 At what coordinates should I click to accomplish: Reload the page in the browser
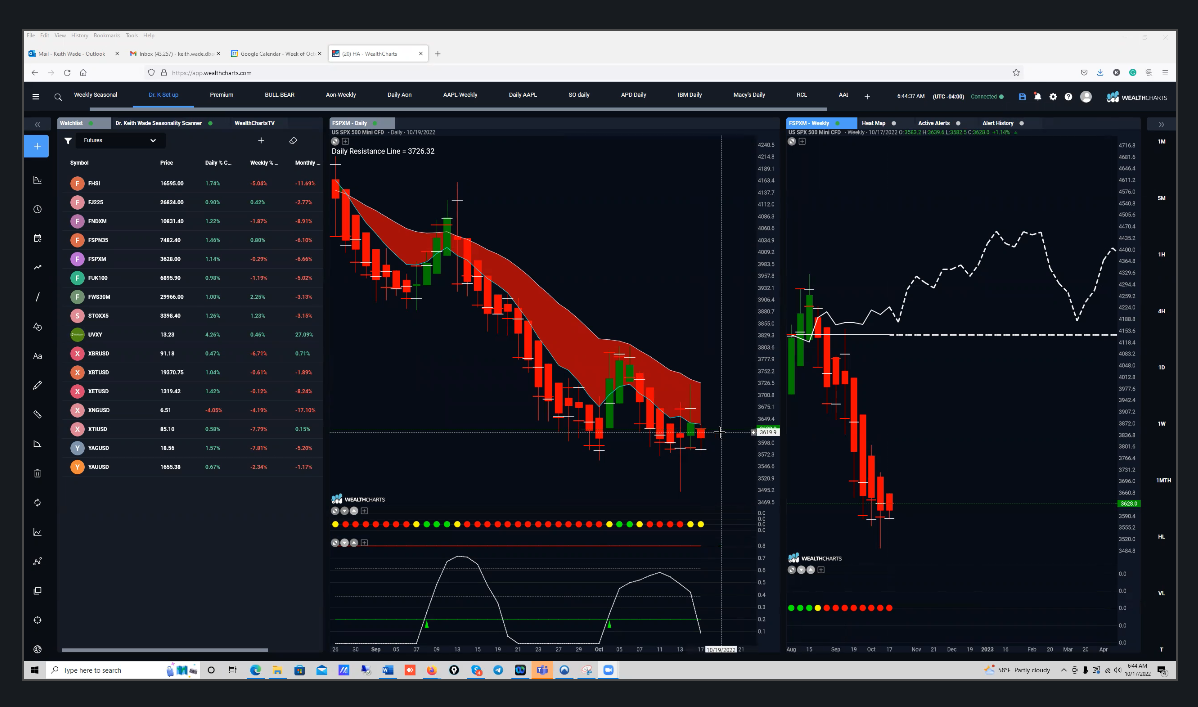point(67,73)
